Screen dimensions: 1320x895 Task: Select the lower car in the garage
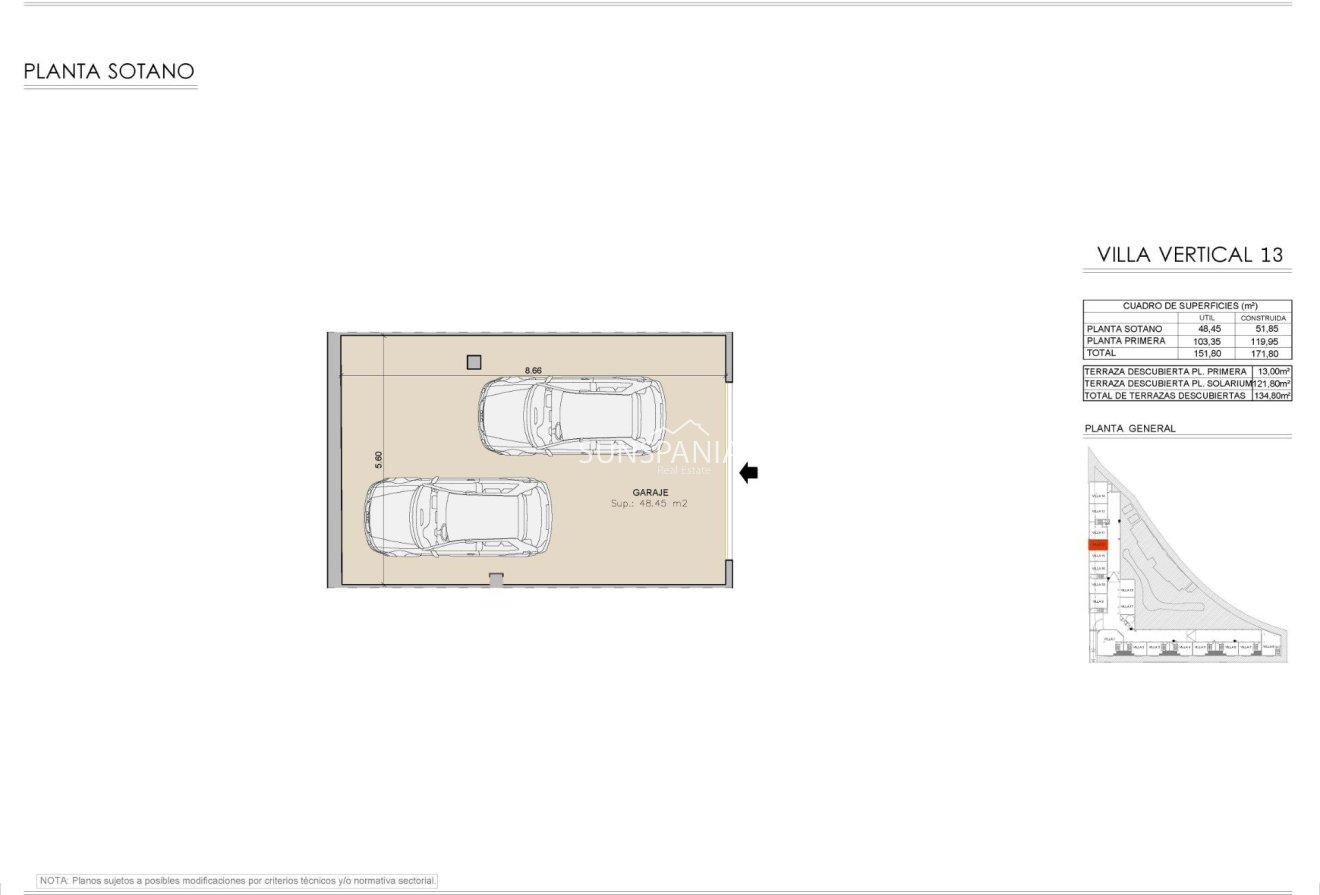click(x=457, y=517)
